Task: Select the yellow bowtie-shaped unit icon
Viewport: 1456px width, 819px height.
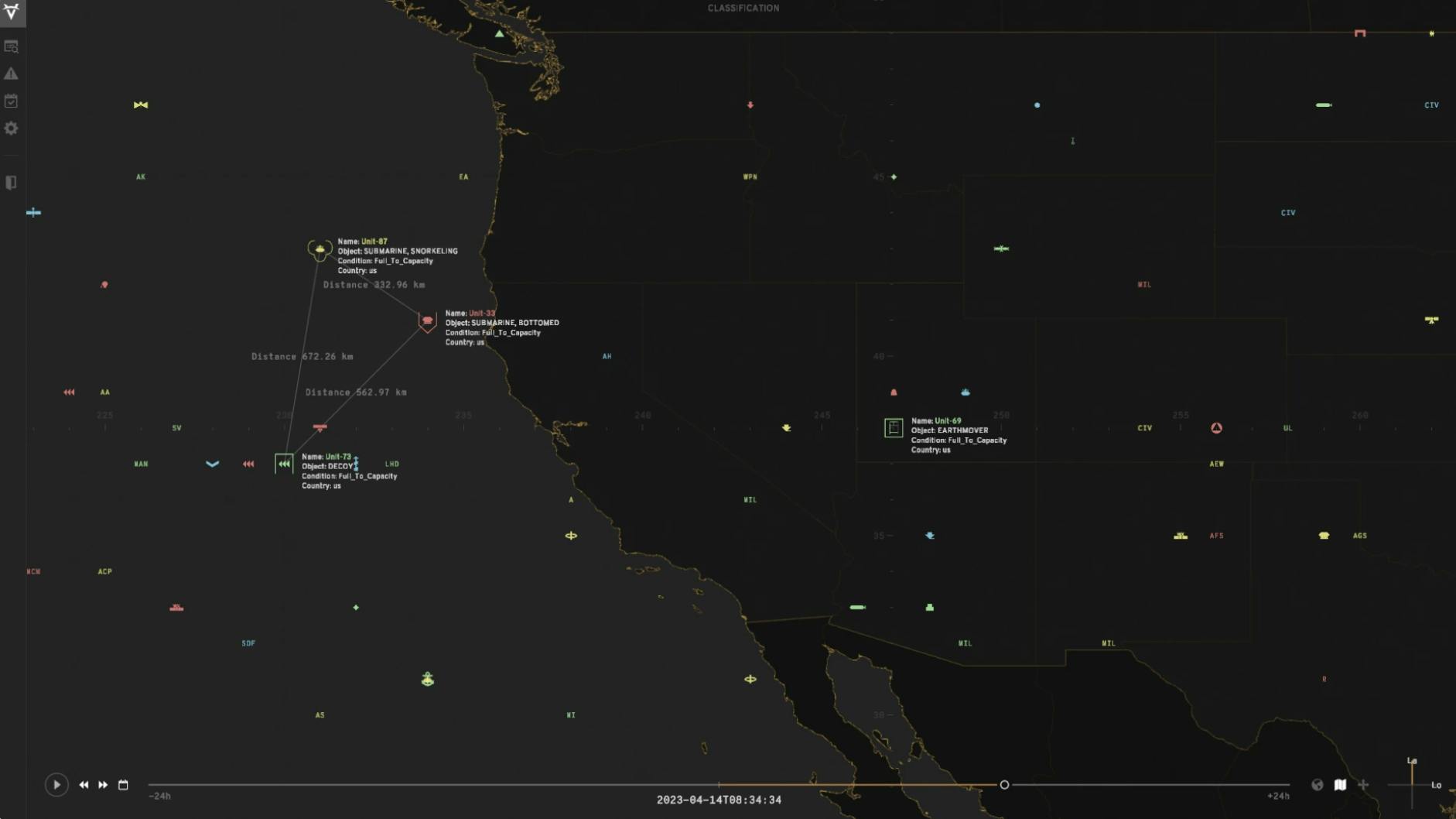Action: tap(141, 105)
